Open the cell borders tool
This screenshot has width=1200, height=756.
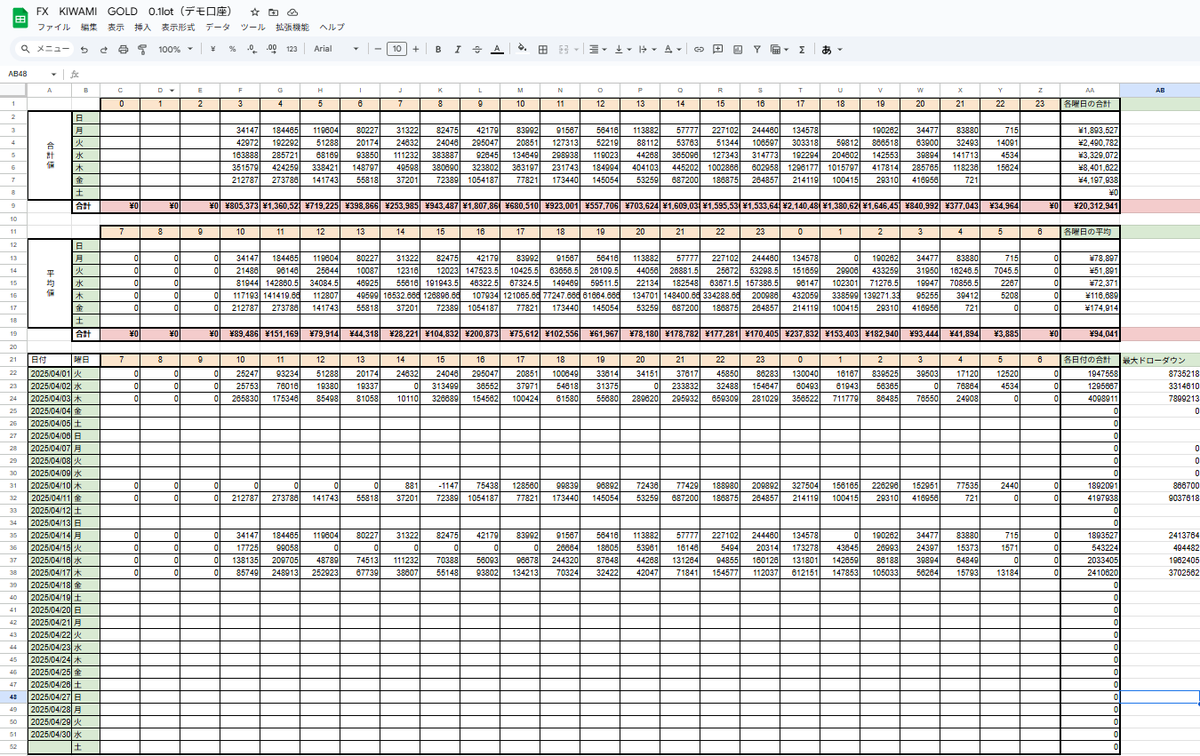click(543, 48)
